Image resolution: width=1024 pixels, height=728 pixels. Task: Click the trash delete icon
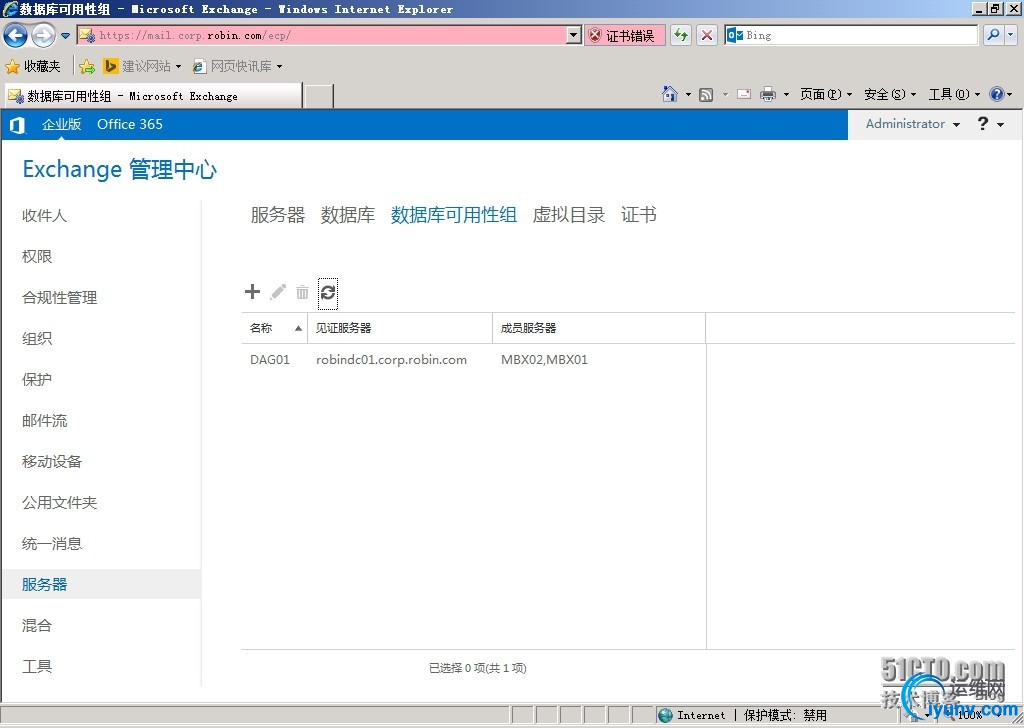pos(302,292)
